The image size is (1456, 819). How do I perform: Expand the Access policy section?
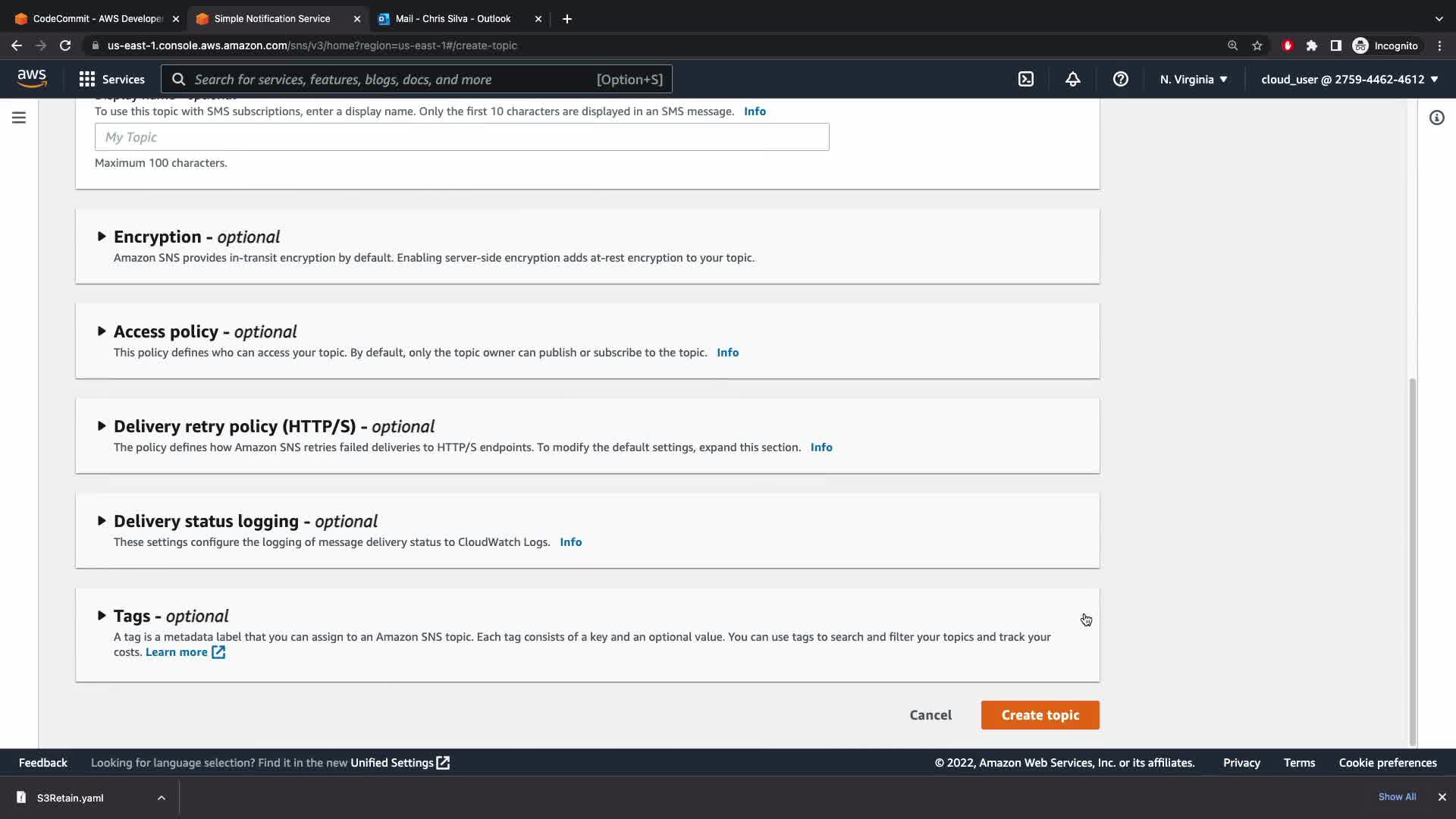tap(102, 331)
